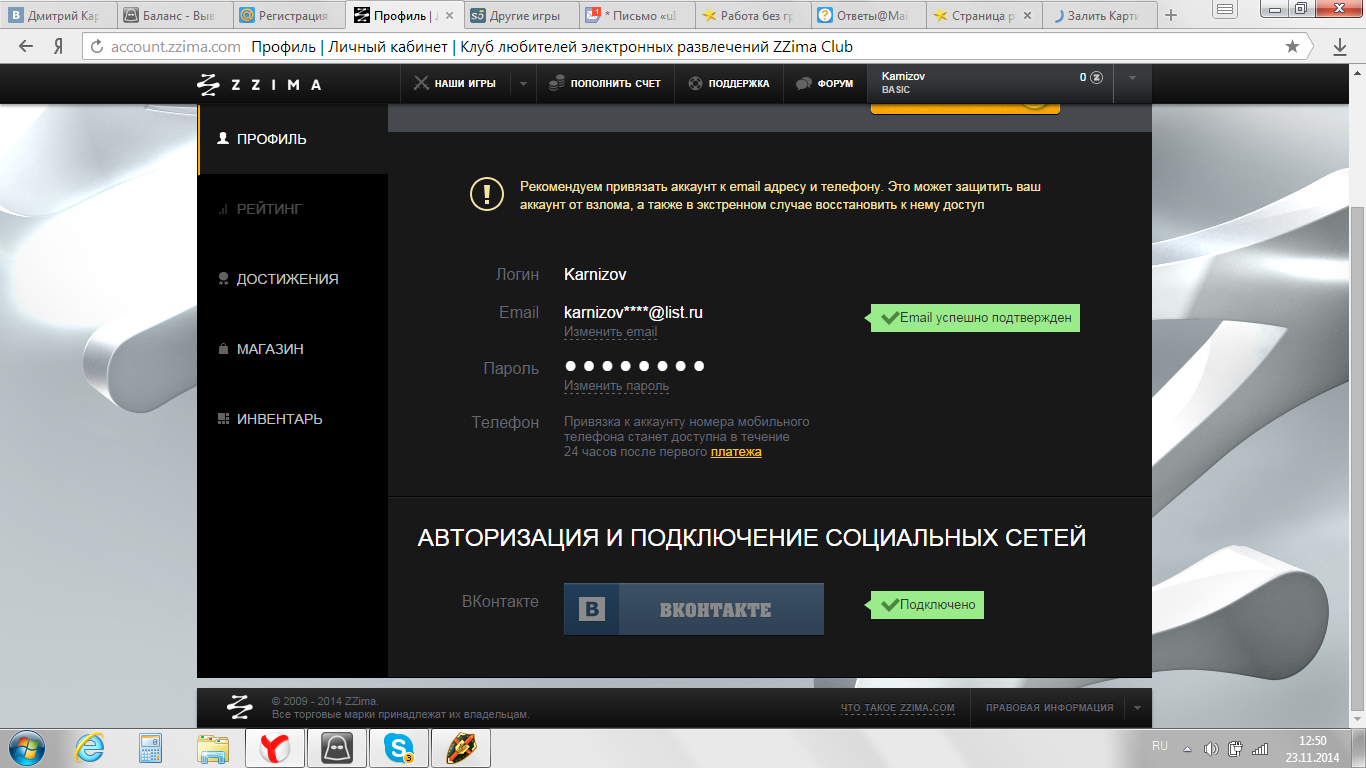Open the Windows Start button
This screenshot has height=768, width=1366.
pos(26,748)
